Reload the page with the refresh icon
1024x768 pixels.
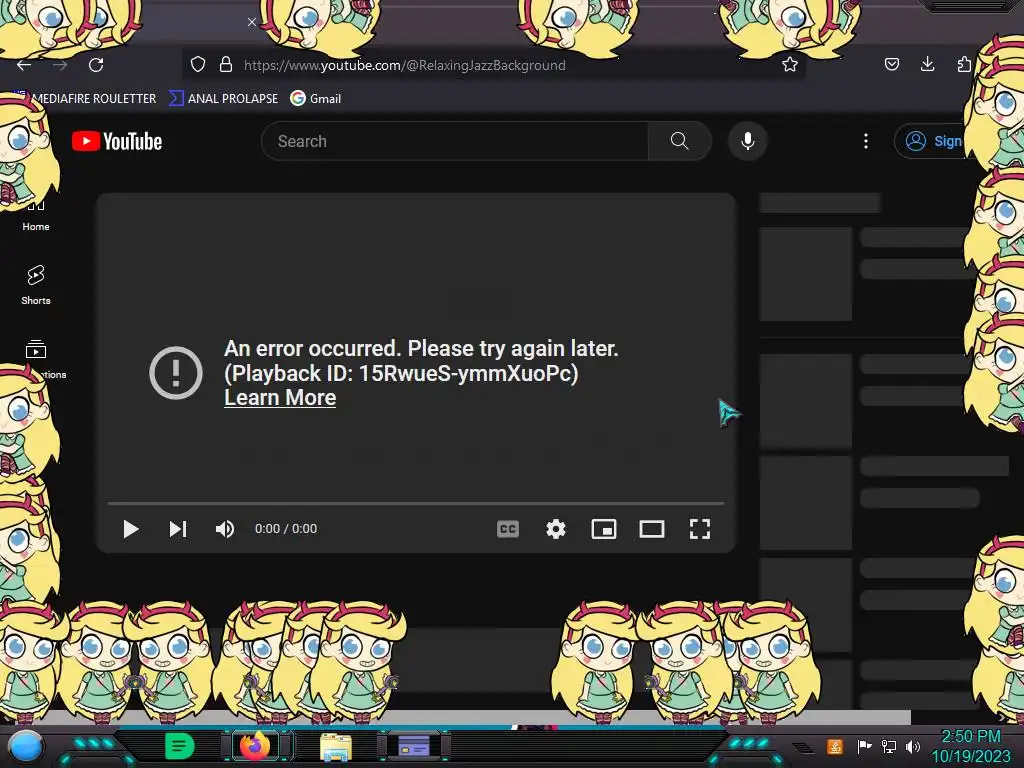(96, 65)
